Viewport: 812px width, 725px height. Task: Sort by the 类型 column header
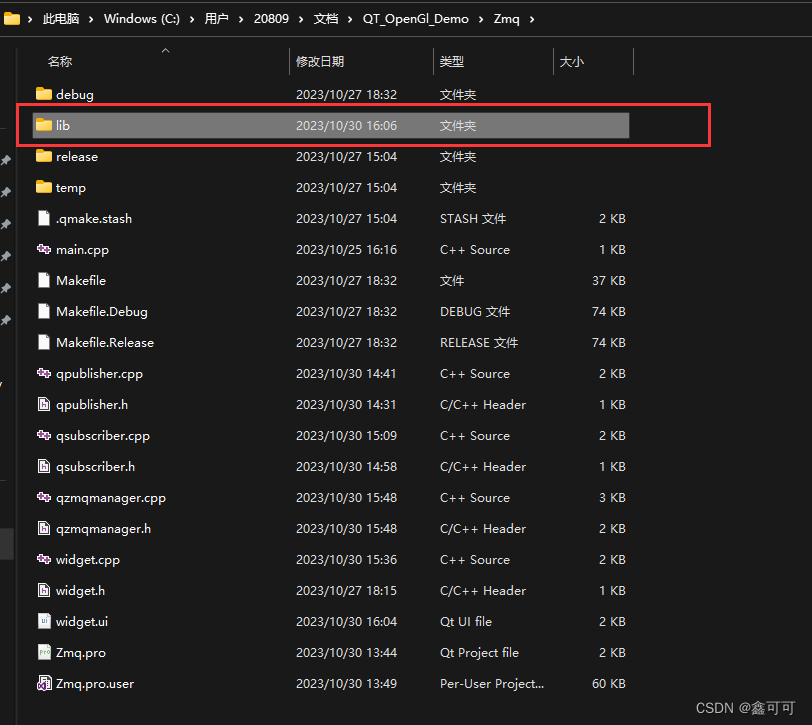452,62
